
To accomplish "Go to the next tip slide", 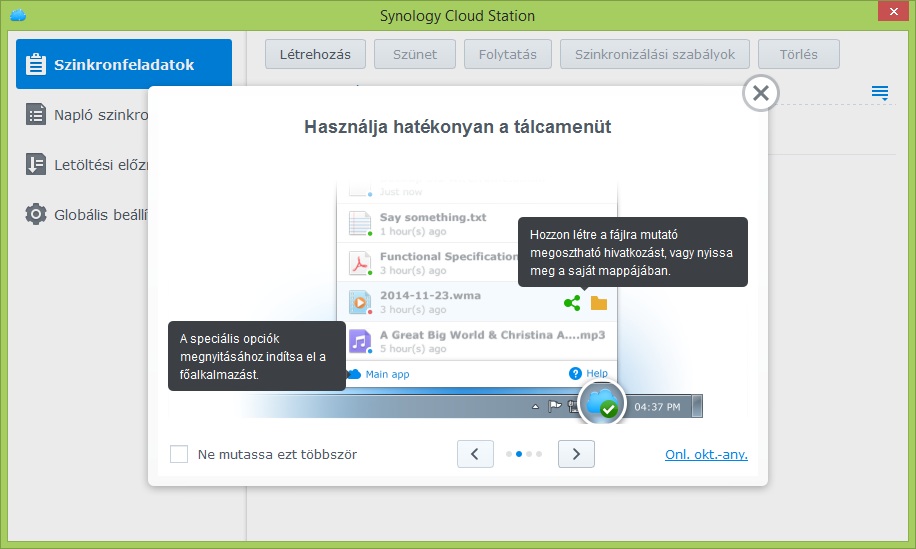I will [x=576, y=454].
